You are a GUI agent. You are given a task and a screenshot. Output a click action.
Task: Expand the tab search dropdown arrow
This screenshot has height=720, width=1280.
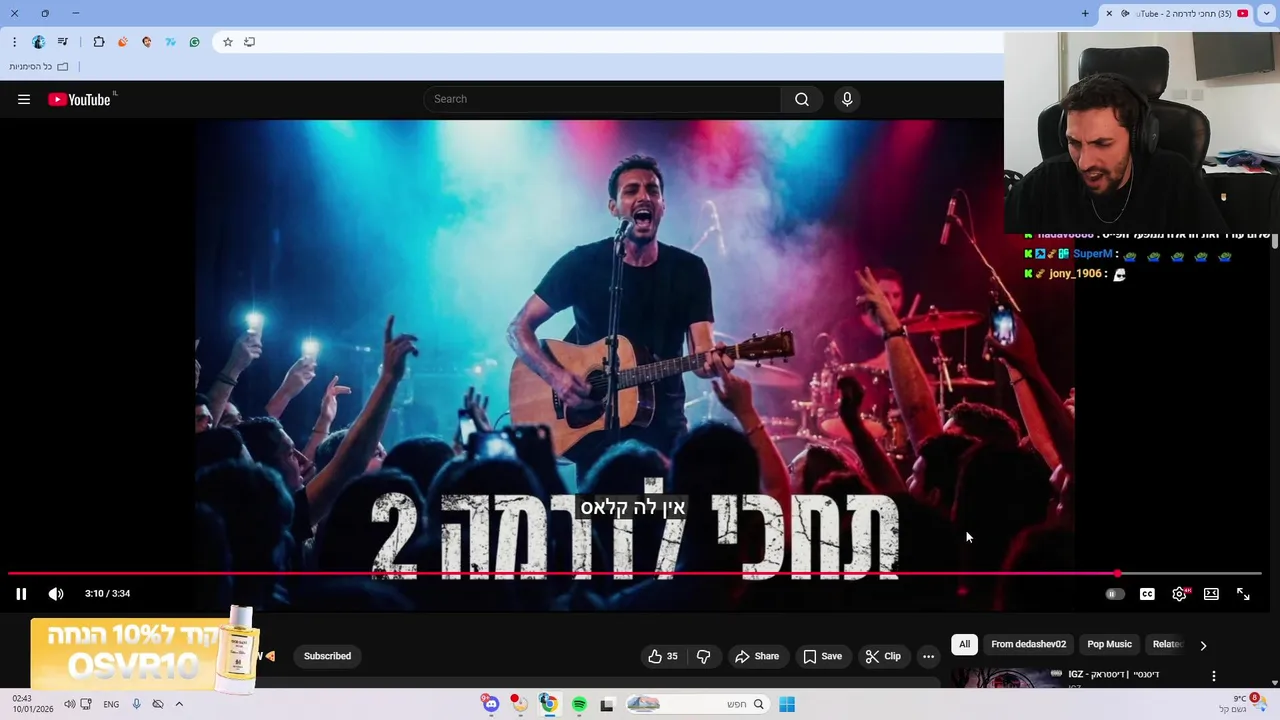pyautogui.click(x=1266, y=14)
